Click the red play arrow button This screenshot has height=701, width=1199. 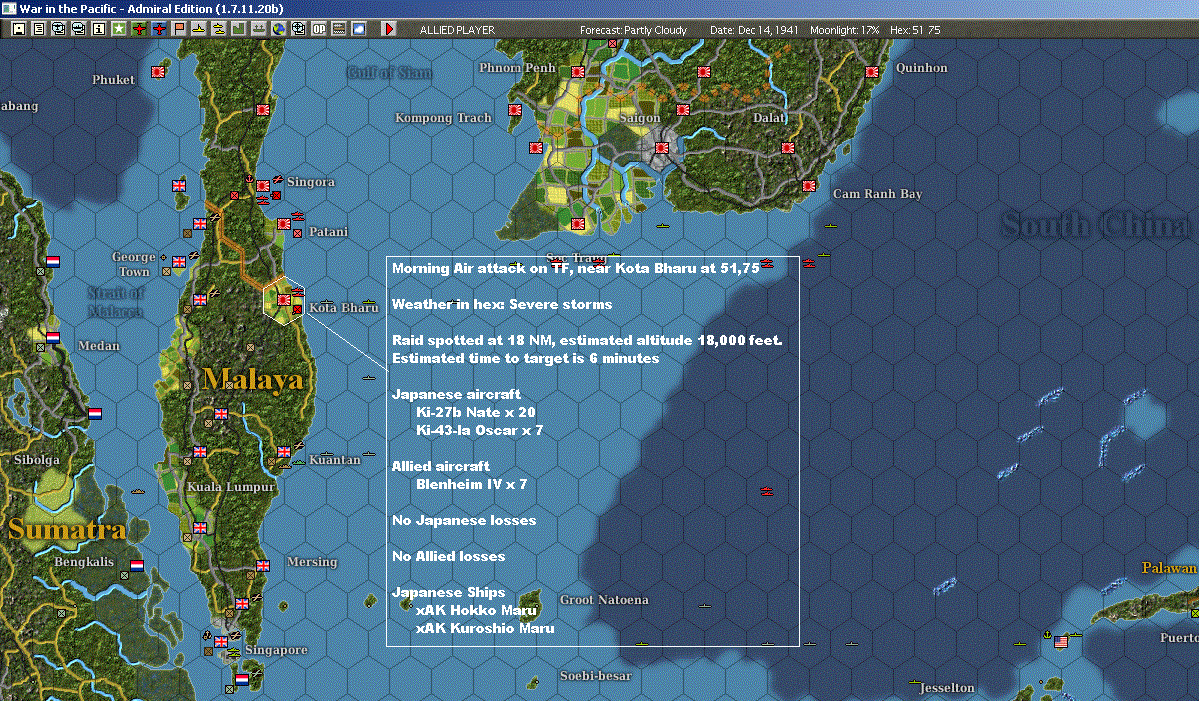point(388,29)
